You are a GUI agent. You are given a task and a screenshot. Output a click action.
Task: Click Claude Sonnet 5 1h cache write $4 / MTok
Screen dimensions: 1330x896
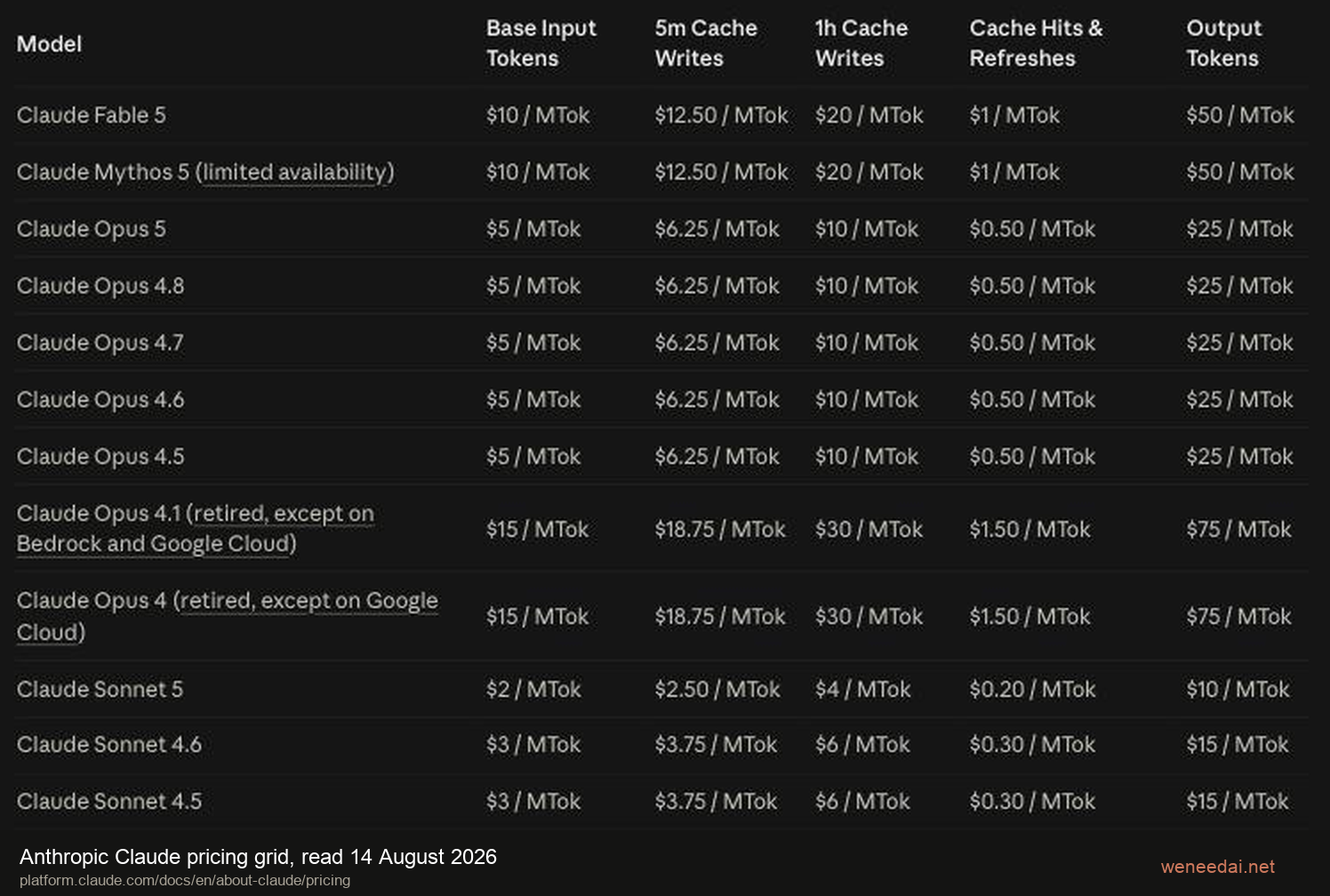tap(863, 689)
